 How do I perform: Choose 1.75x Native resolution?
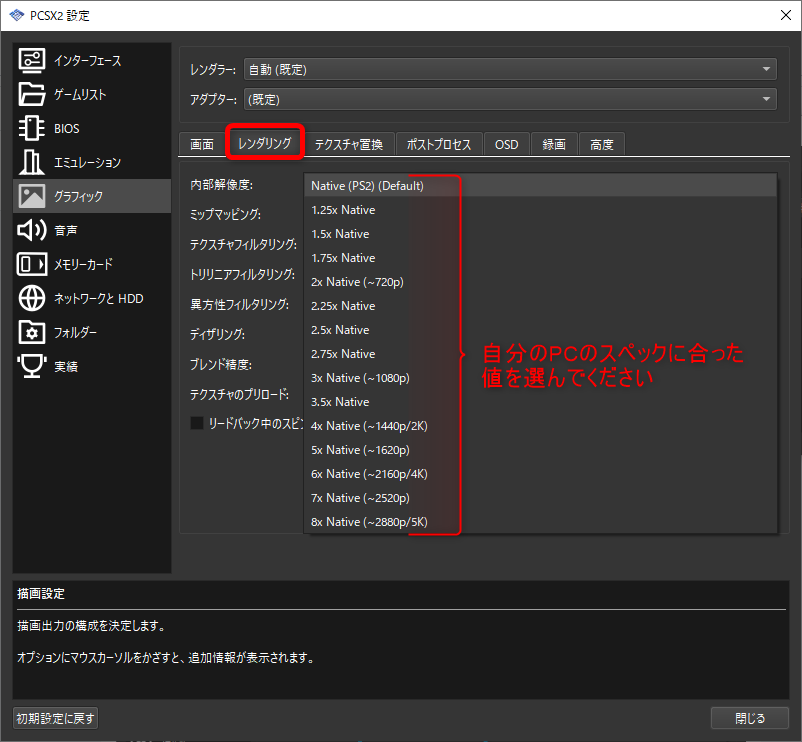(x=541, y=258)
